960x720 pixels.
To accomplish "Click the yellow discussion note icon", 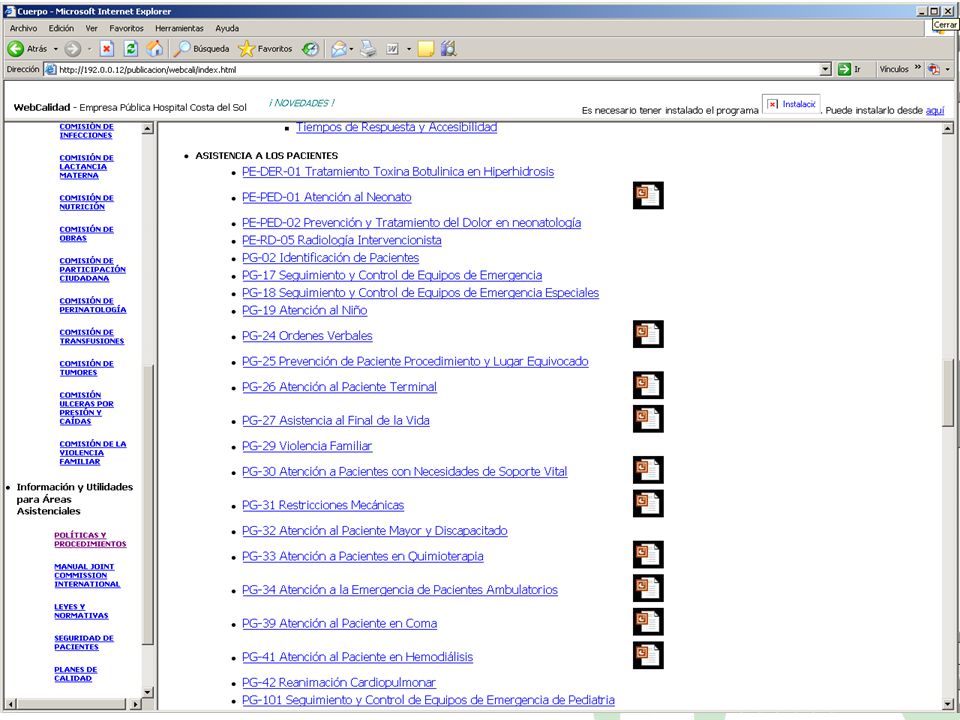I will (426, 49).
